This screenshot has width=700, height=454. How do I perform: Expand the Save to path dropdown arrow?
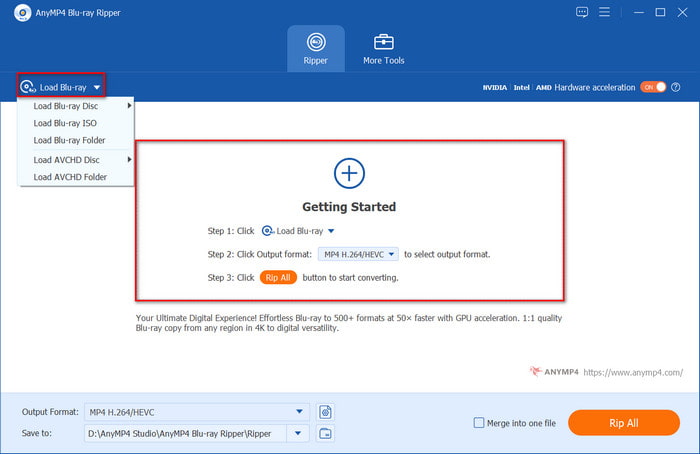[x=298, y=433]
